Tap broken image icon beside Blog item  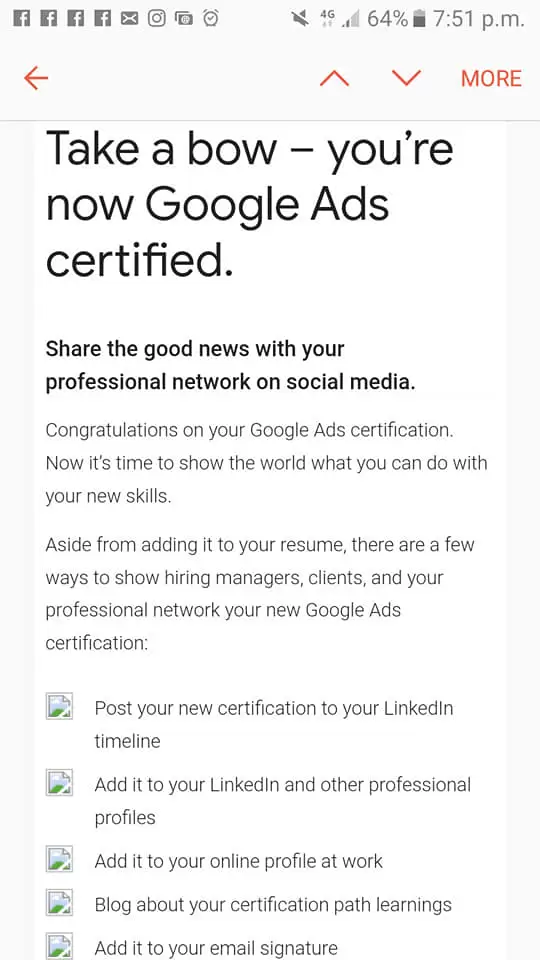point(59,902)
